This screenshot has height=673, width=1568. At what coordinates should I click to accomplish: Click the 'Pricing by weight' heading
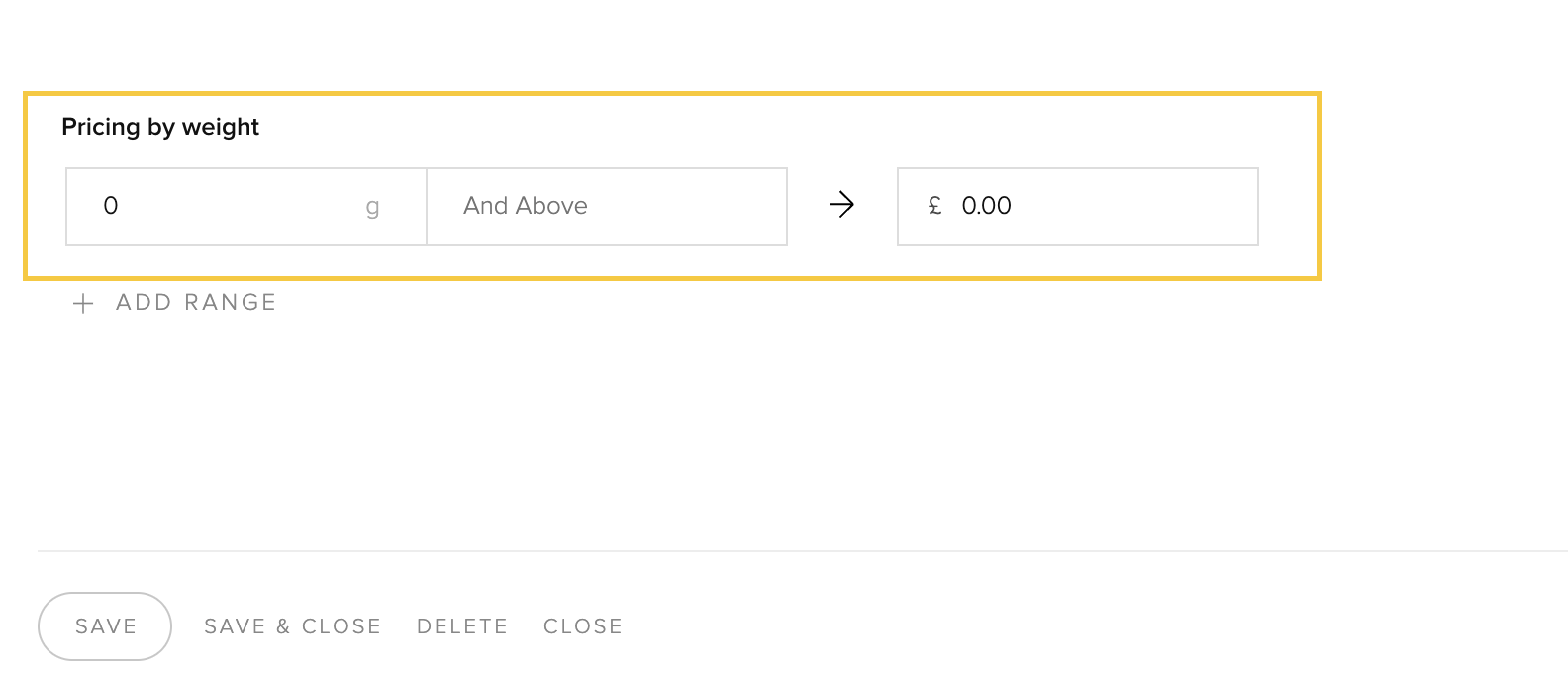coord(160,127)
